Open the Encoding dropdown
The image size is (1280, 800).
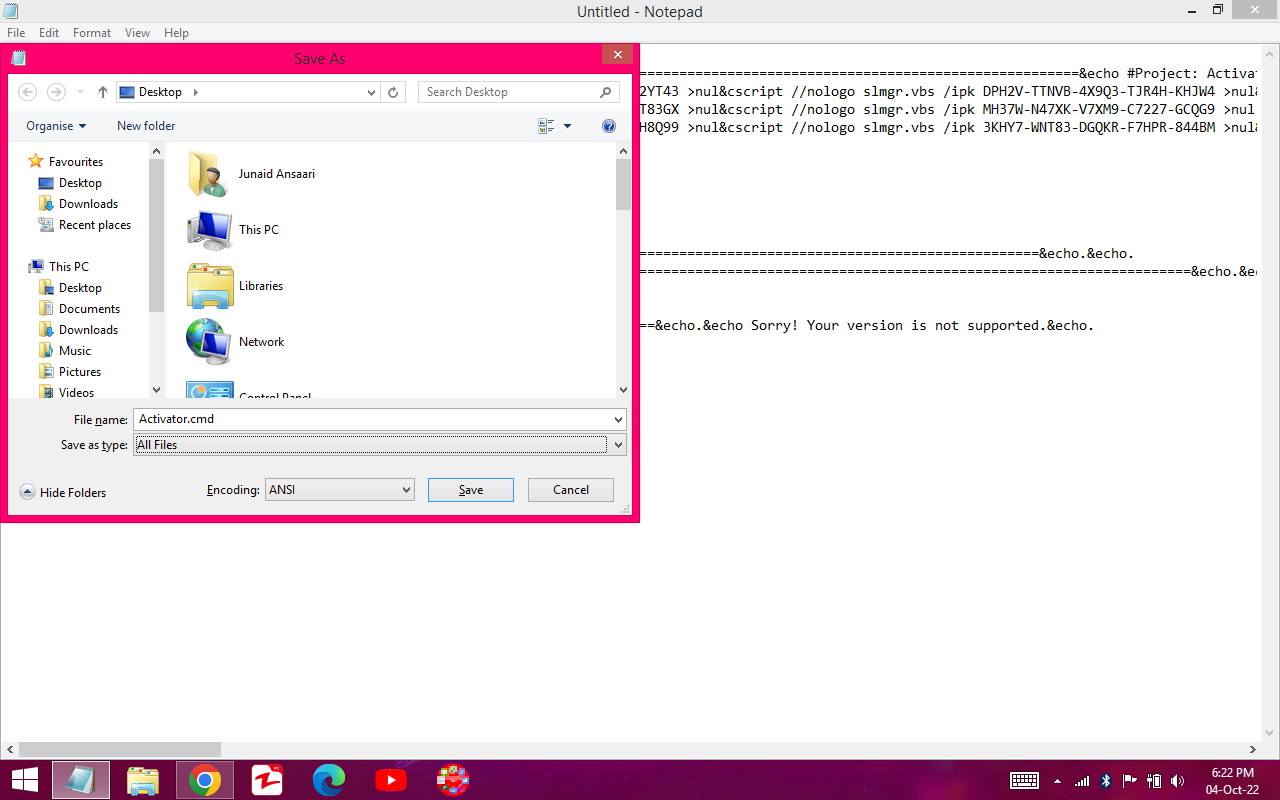click(340, 490)
